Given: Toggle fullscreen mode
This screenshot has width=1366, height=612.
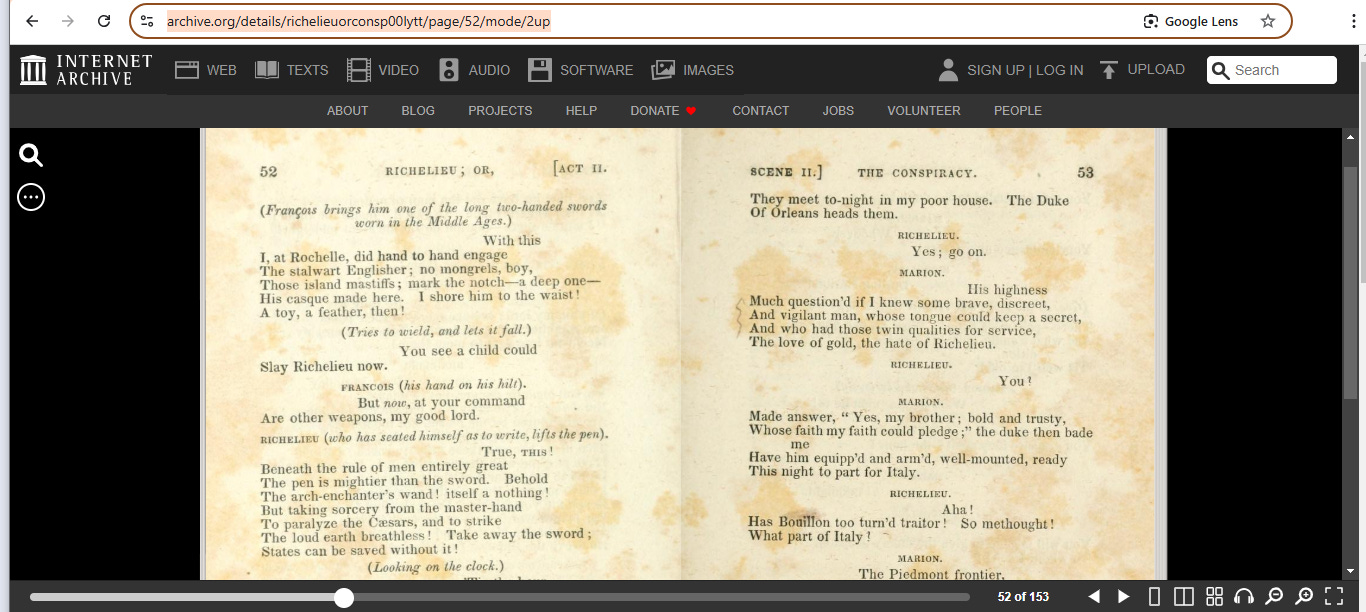Looking at the screenshot, I should [x=1334, y=597].
